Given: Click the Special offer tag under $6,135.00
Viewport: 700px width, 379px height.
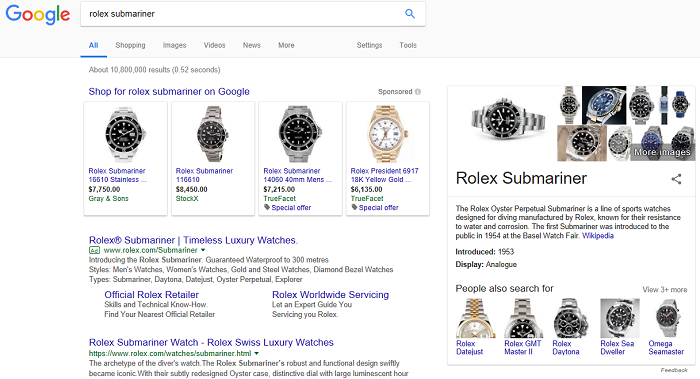Looking at the screenshot, I should click(375, 208).
